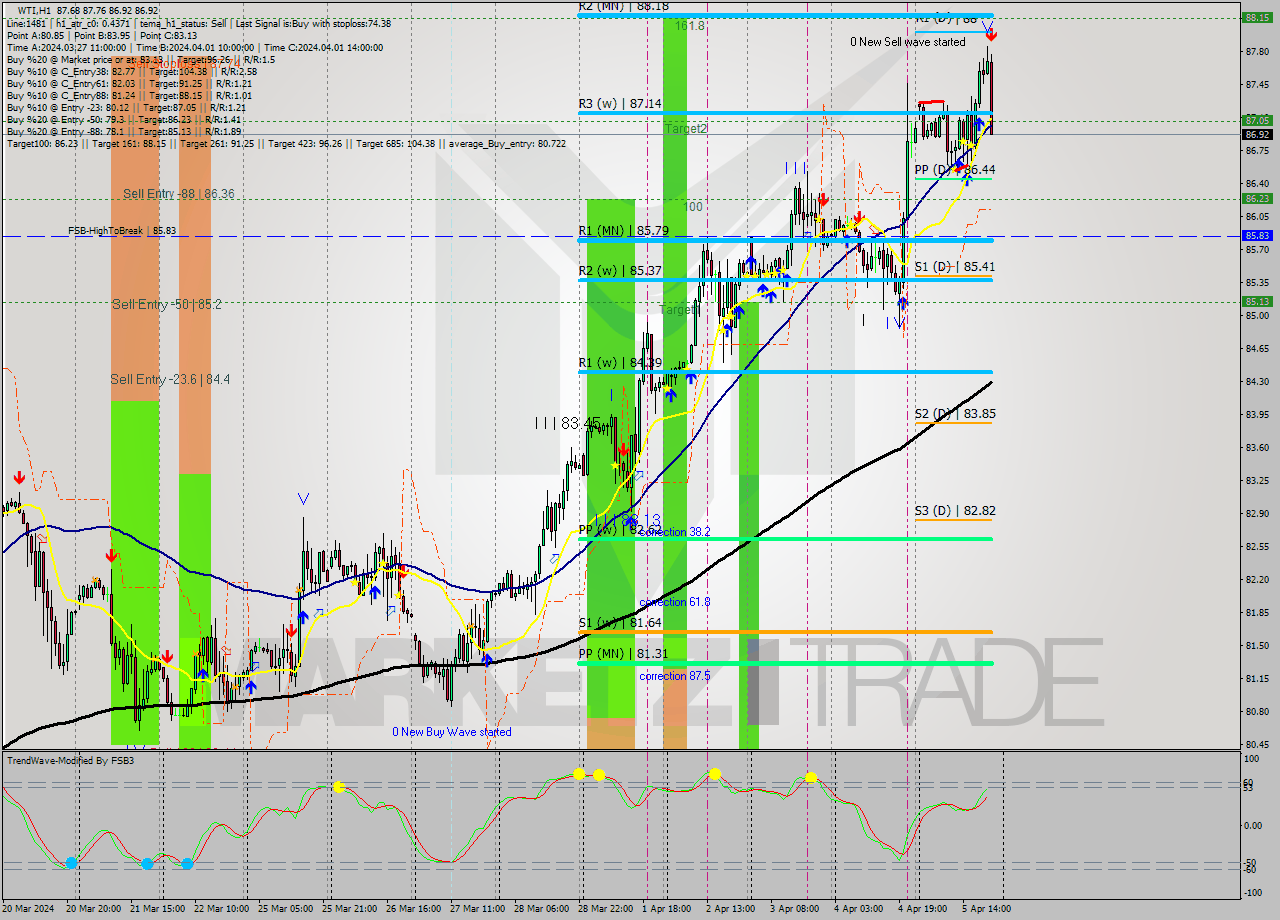The image size is (1280, 920).
Task: Select the green 85.13 price tag on axis
Action: [1257, 301]
